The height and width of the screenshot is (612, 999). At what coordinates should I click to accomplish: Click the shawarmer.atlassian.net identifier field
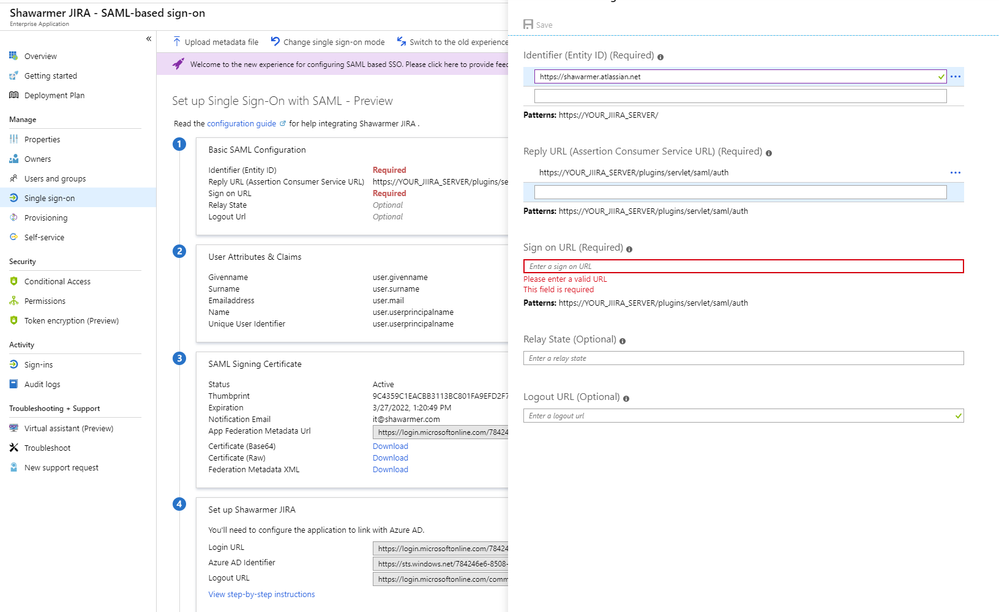pos(740,76)
